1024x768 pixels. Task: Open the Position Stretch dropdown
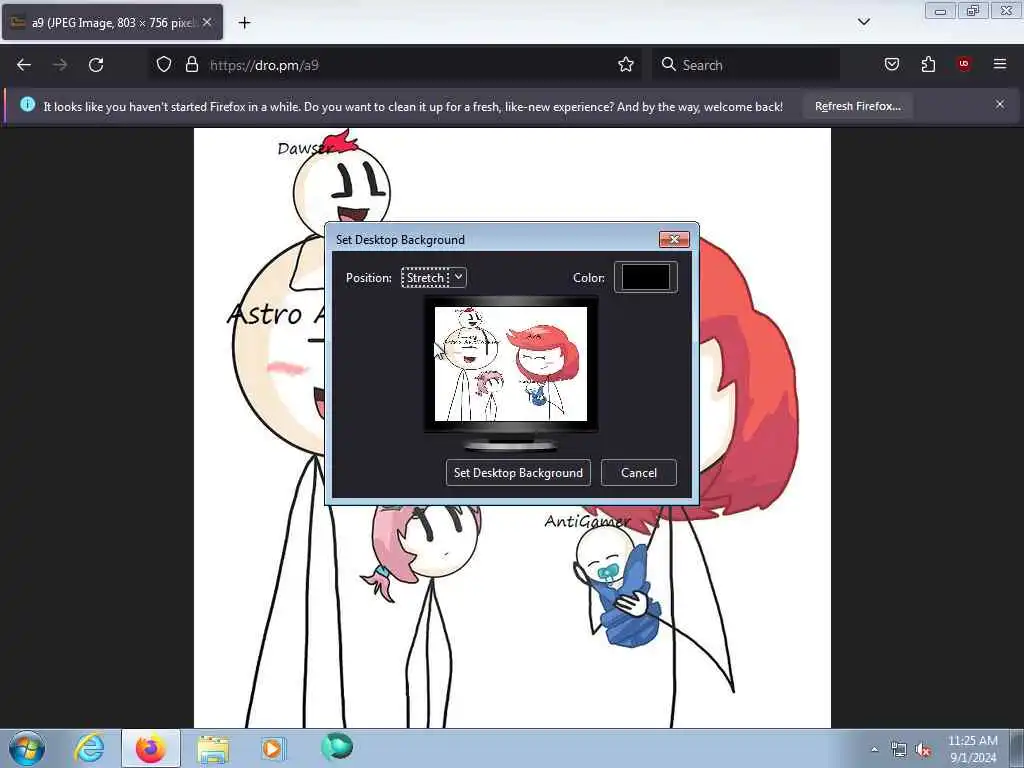point(434,278)
